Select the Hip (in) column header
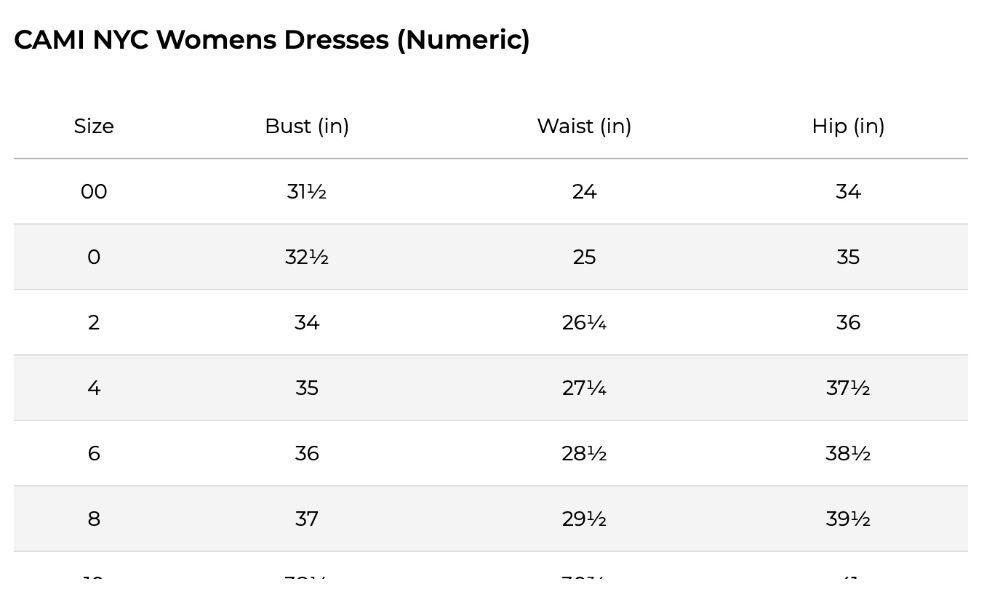The image size is (1000, 597). point(848,126)
